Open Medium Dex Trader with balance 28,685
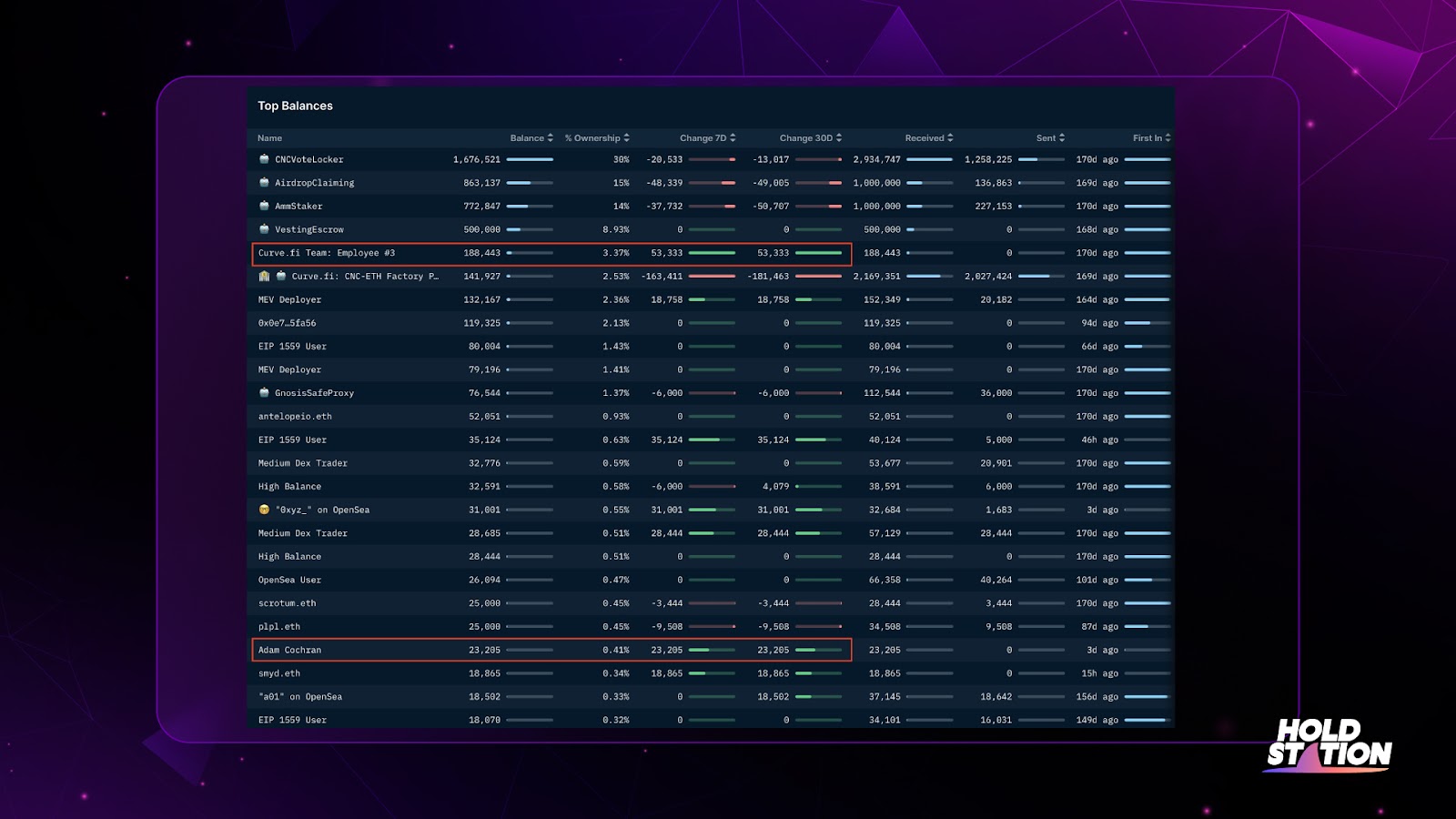Screen dimensions: 1456x819 tap(303, 533)
